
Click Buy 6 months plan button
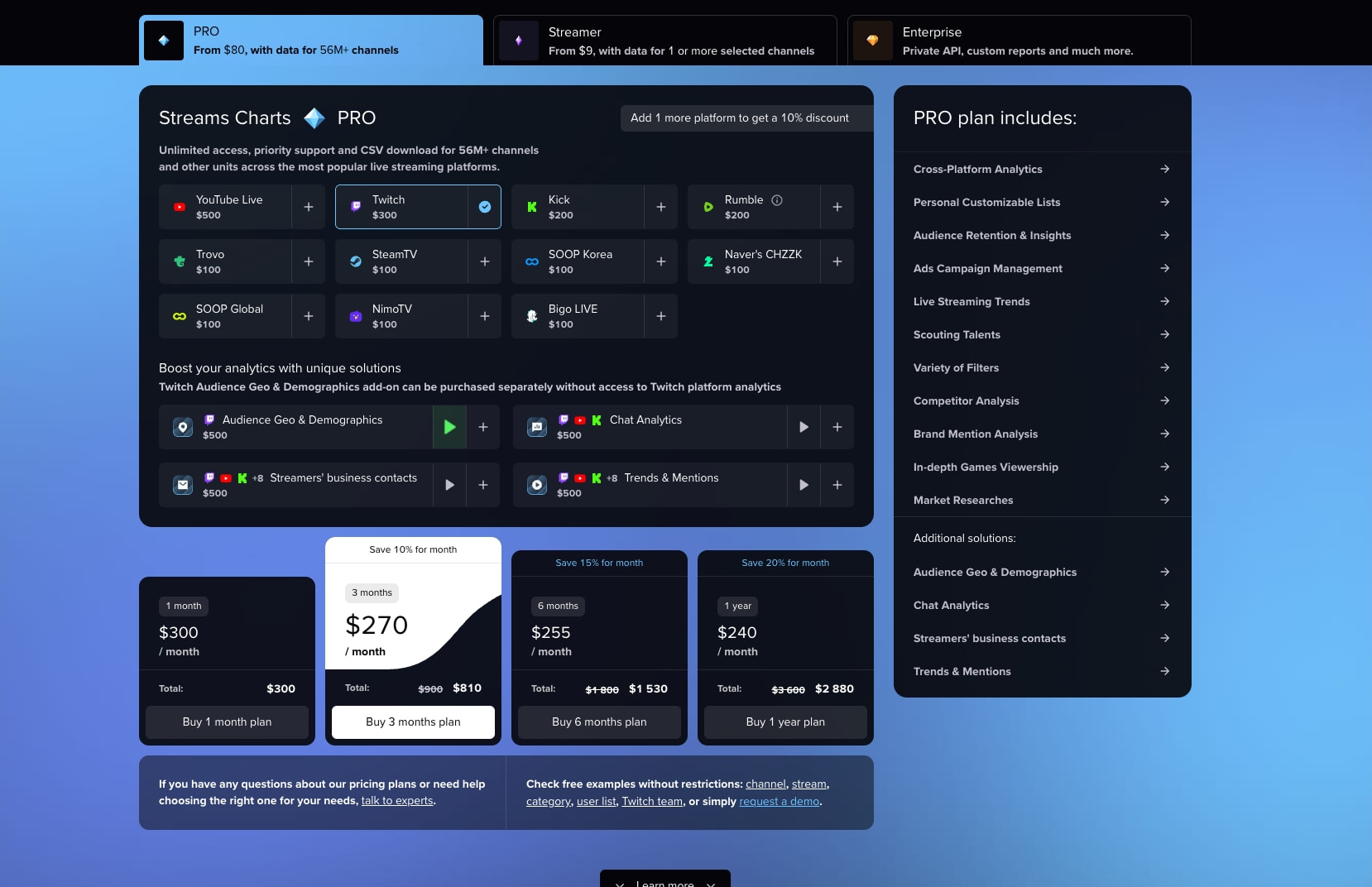(599, 722)
